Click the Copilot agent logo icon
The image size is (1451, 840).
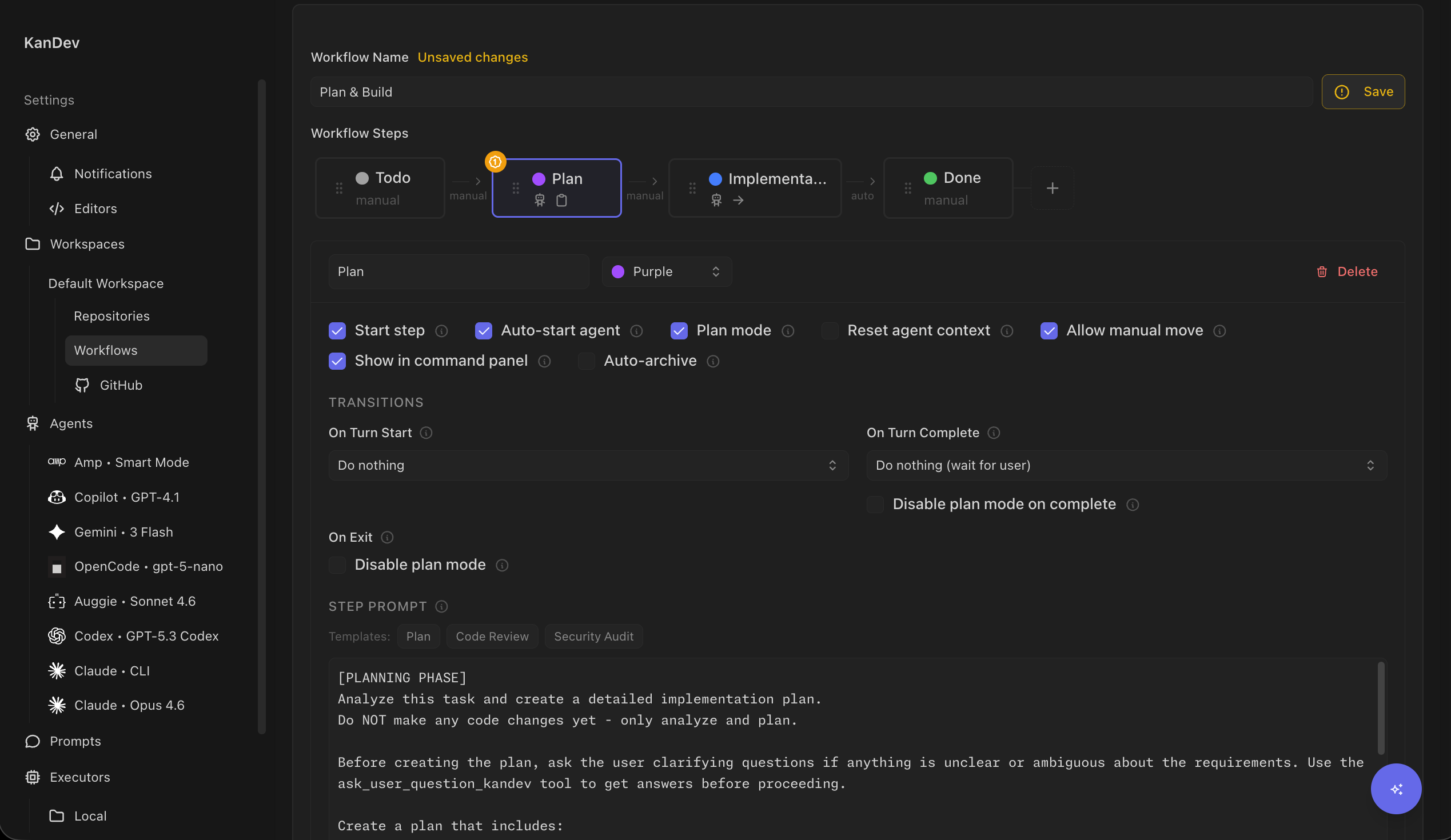tap(57, 497)
